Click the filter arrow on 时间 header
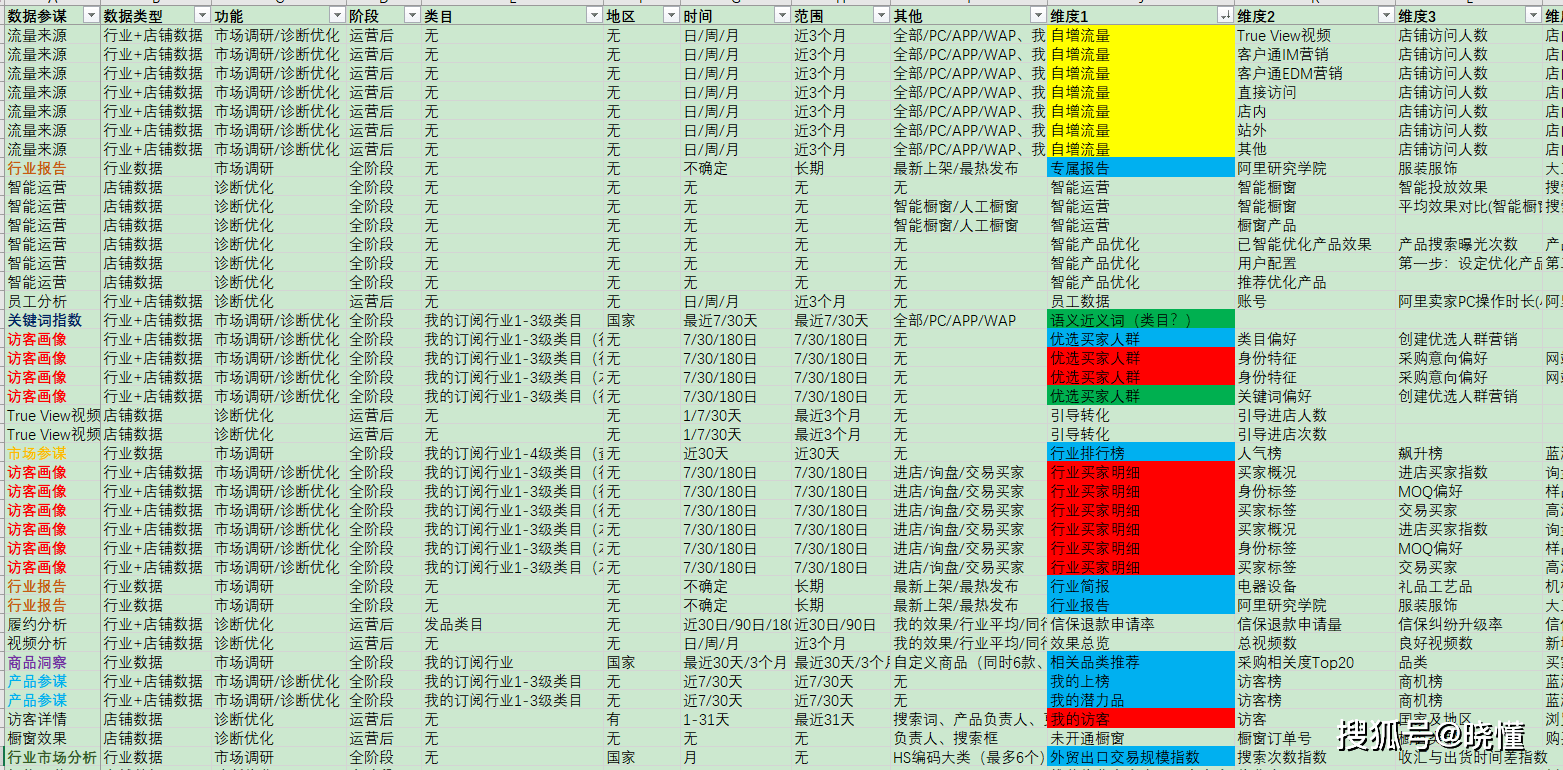The height and width of the screenshot is (770, 1563). [782, 15]
